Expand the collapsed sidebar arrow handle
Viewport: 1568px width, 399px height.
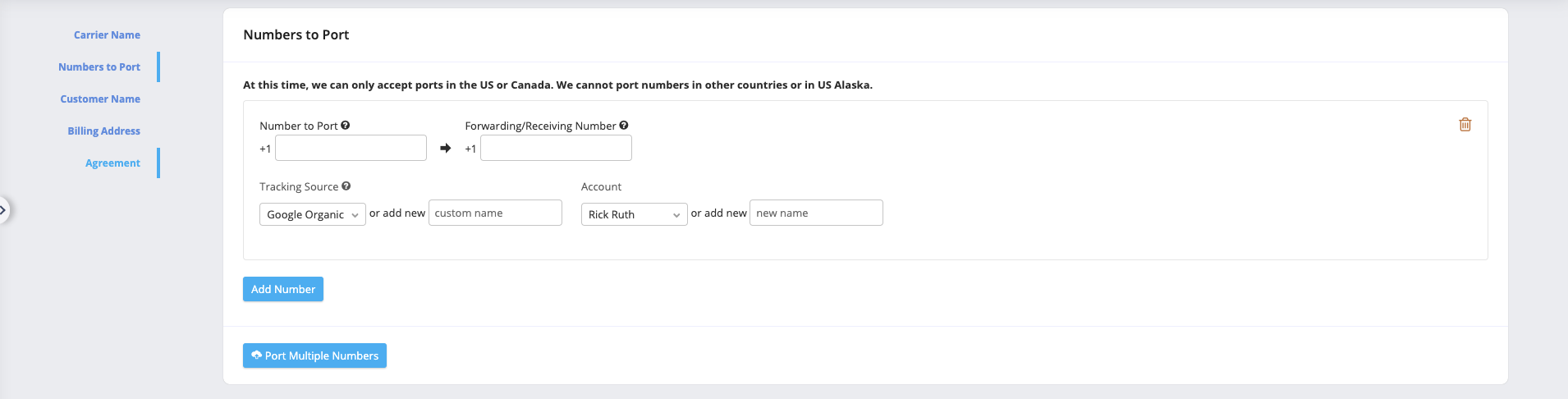point(3,210)
